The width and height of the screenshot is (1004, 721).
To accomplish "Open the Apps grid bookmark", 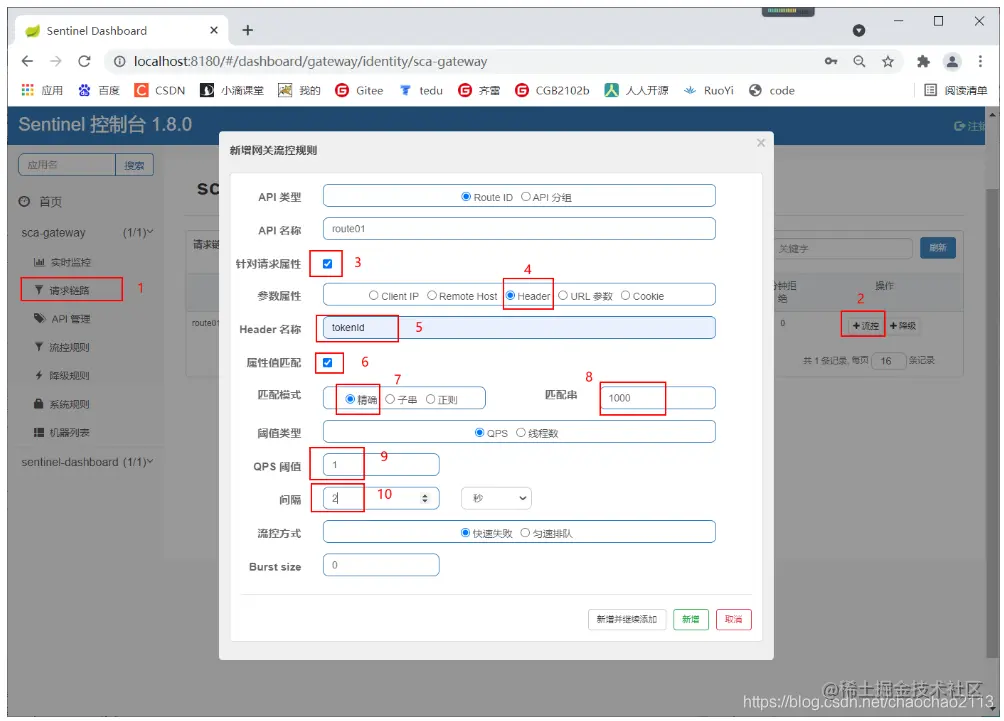I will 42,90.
